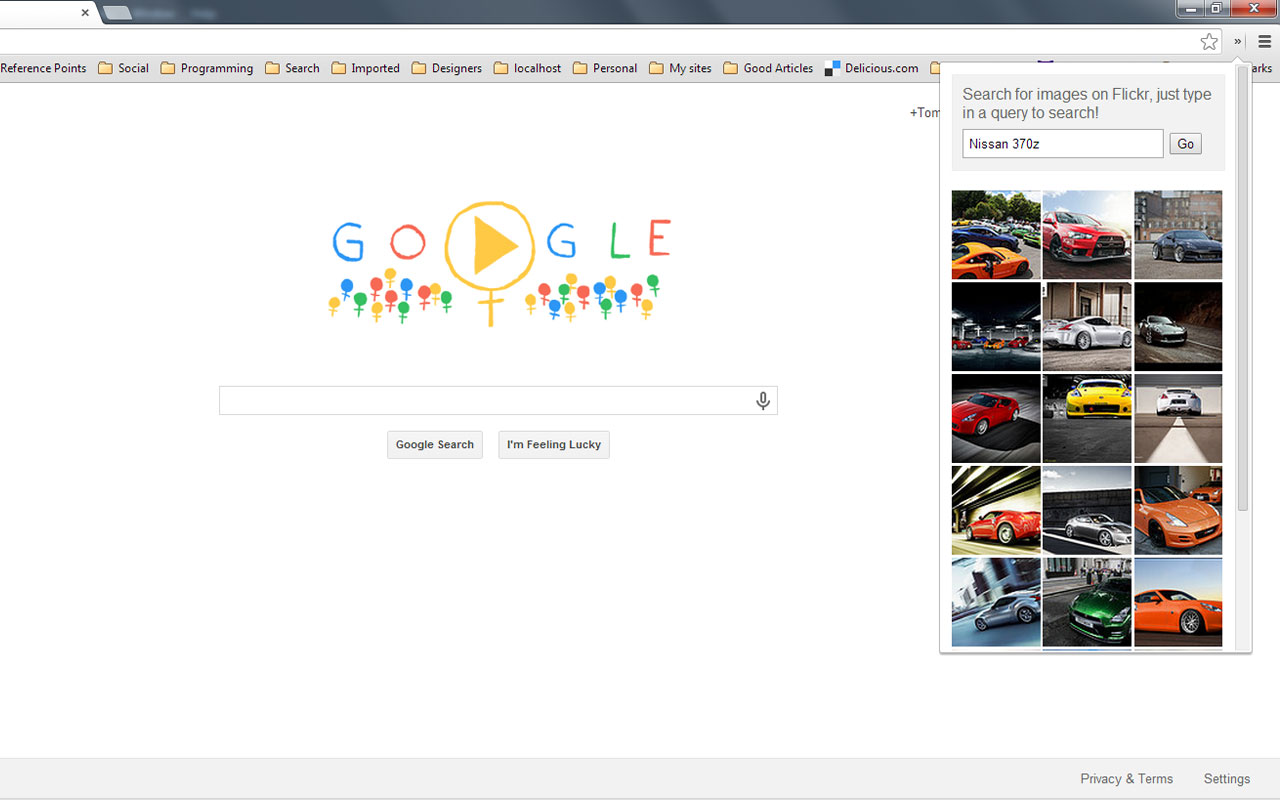Viewport: 1280px width, 800px height.
Task: Open thumbnail of orange car close-up in showroom
Action: (x=1178, y=510)
